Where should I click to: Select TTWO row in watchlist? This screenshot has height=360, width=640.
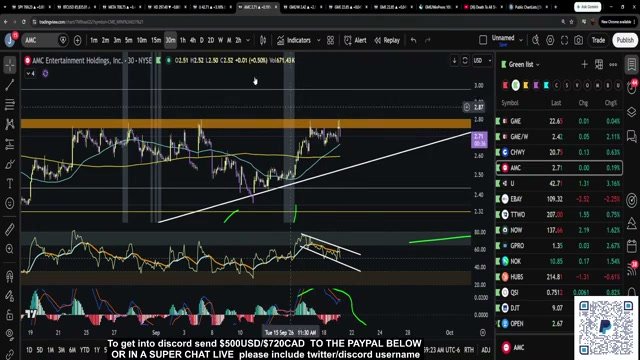coord(559,215)
